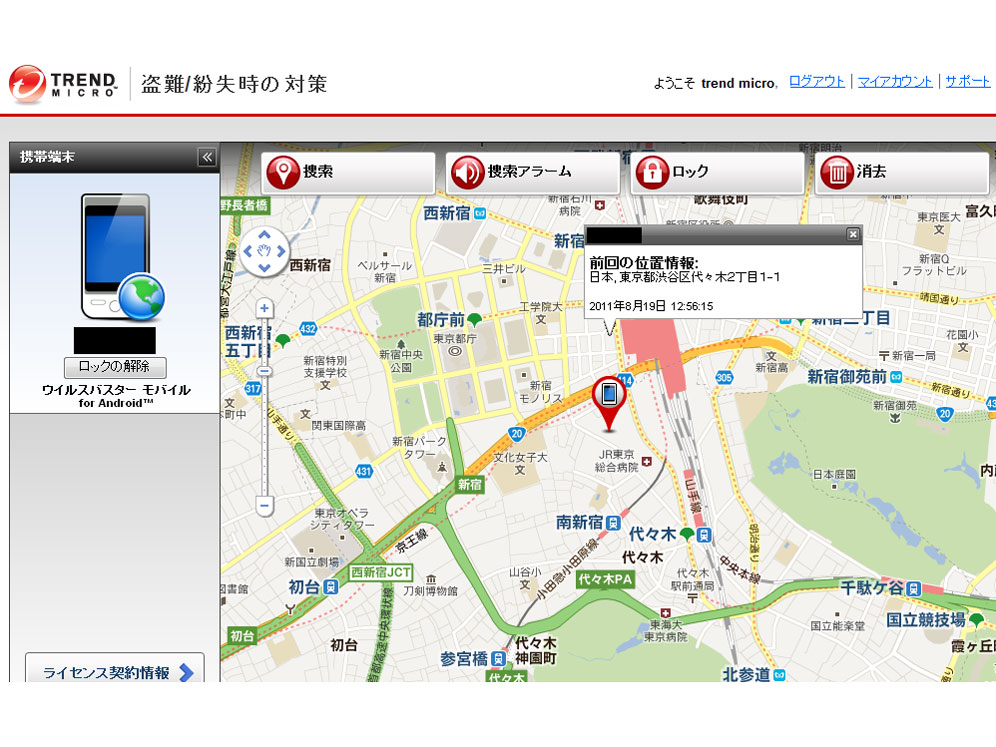Viewport: 996px width, 747px height.
Task: Click the route 305 shield
Action: click(x=724, y=377)
